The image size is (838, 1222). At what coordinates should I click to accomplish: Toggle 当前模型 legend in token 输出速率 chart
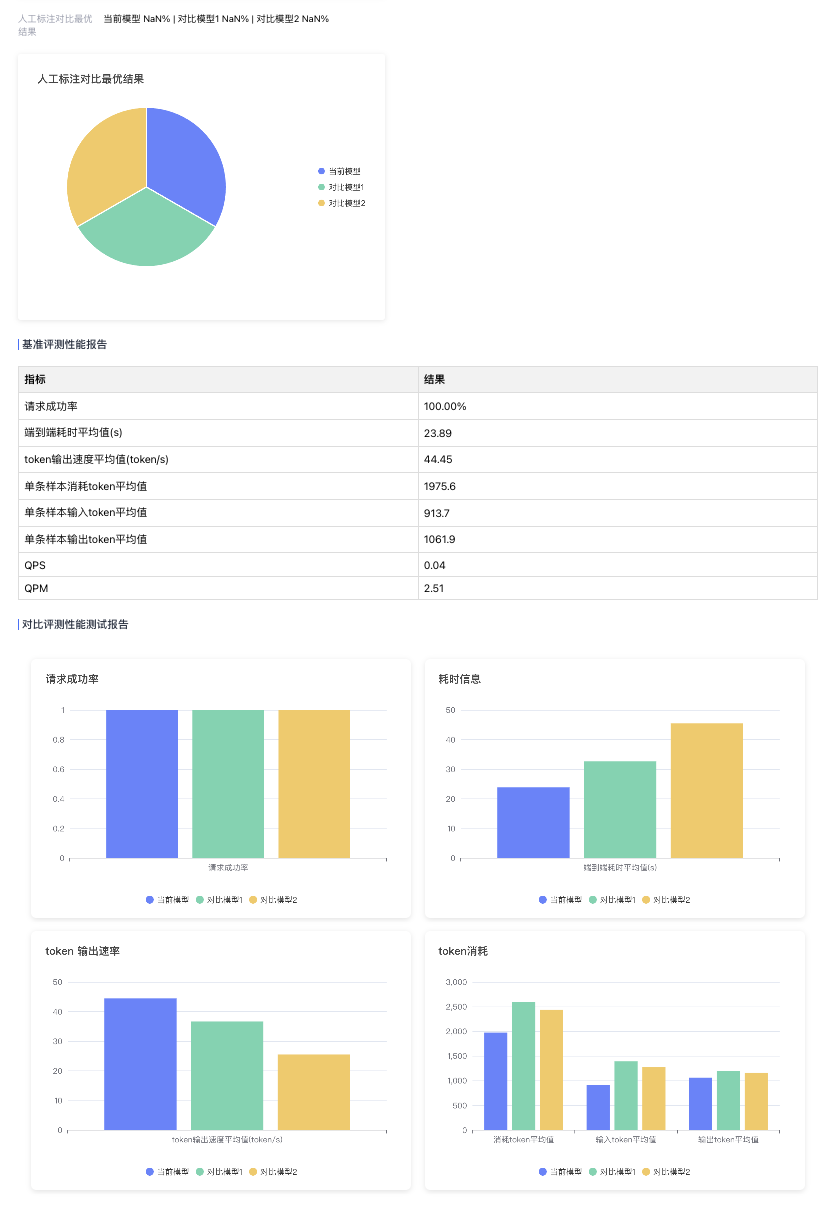[167, 1172]
